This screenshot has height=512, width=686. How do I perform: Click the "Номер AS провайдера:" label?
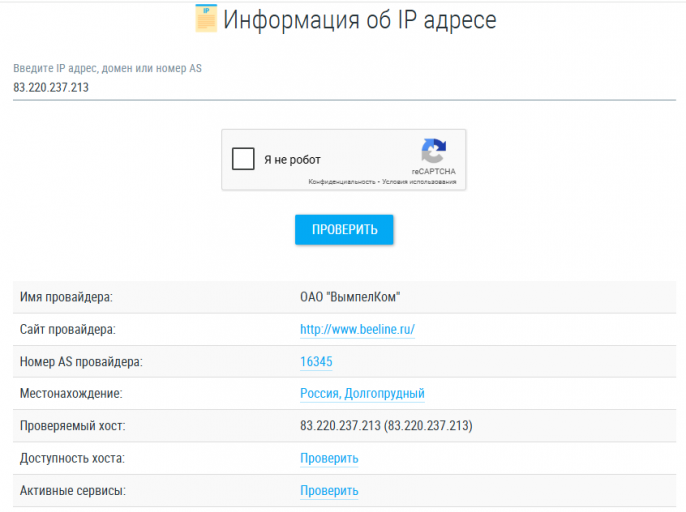pos(81,361)
